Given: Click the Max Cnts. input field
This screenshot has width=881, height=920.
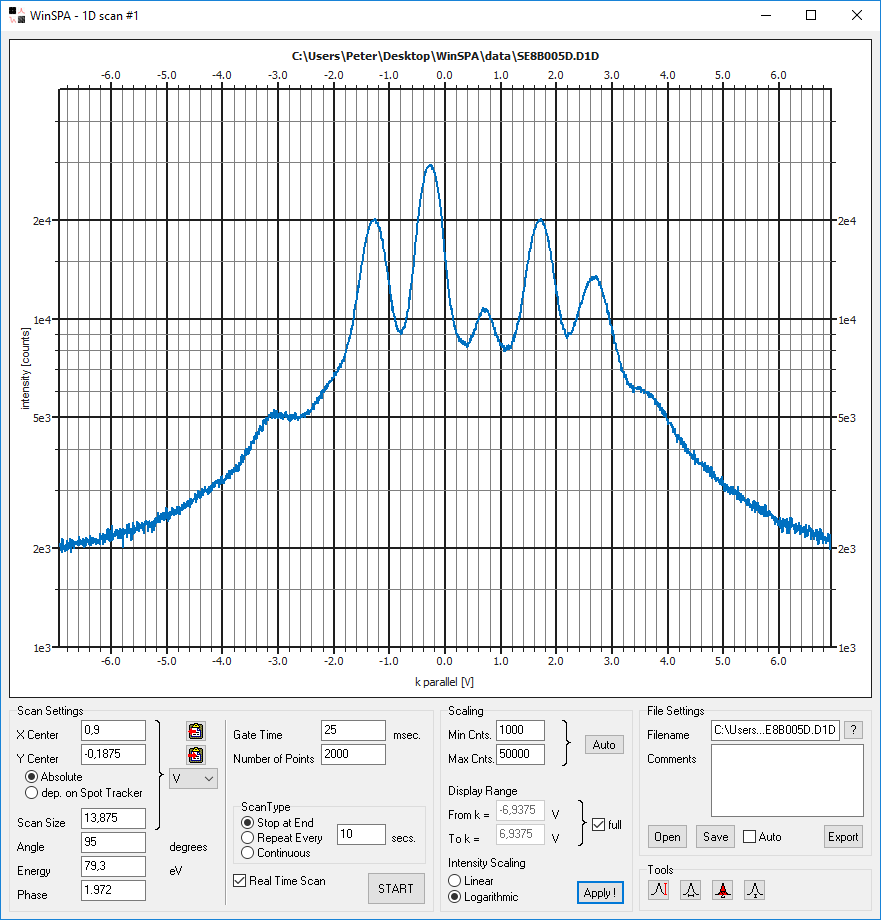Looking at the screenshot, I should (520, 755).
